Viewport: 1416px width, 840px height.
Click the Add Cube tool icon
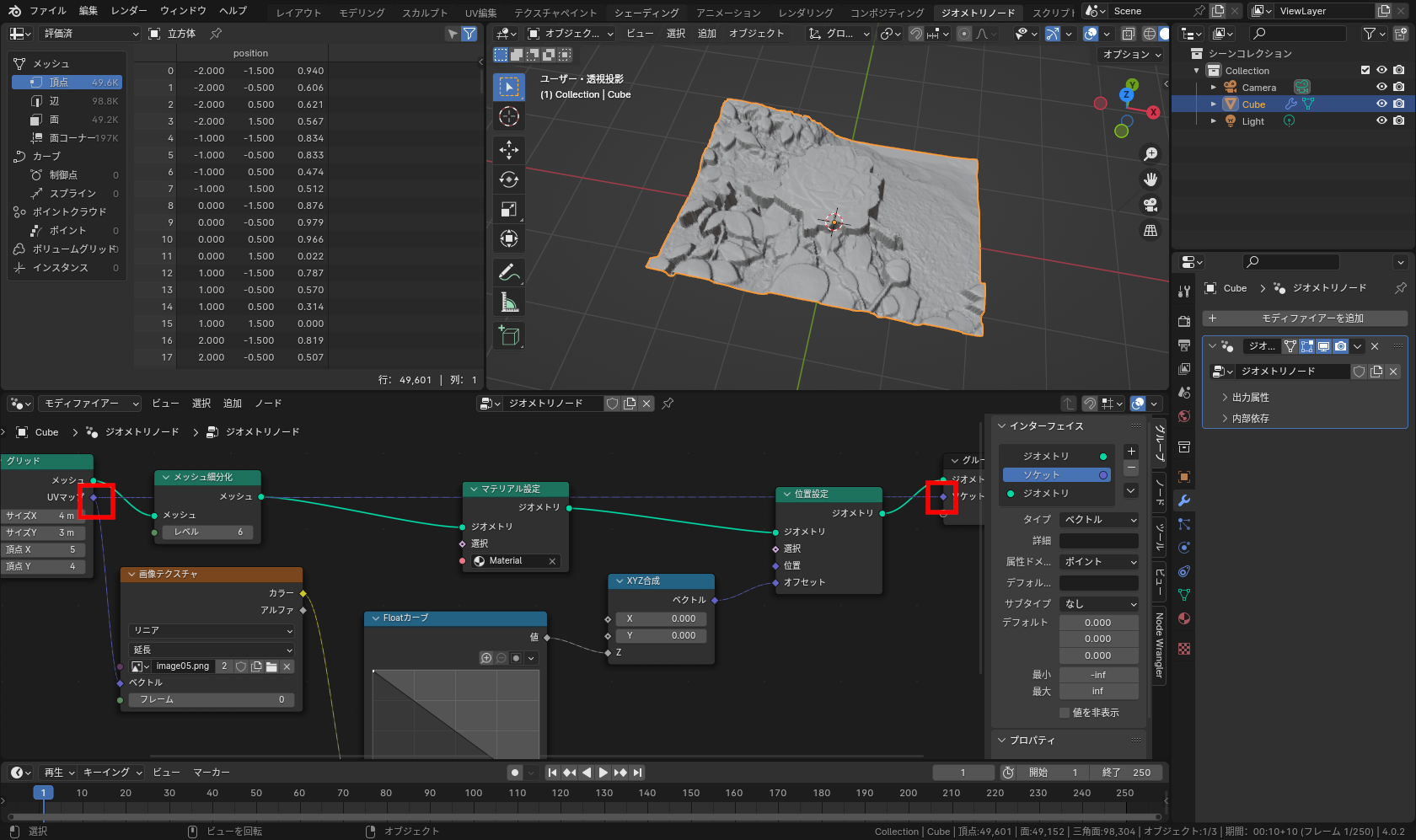[x=509, y=335]
